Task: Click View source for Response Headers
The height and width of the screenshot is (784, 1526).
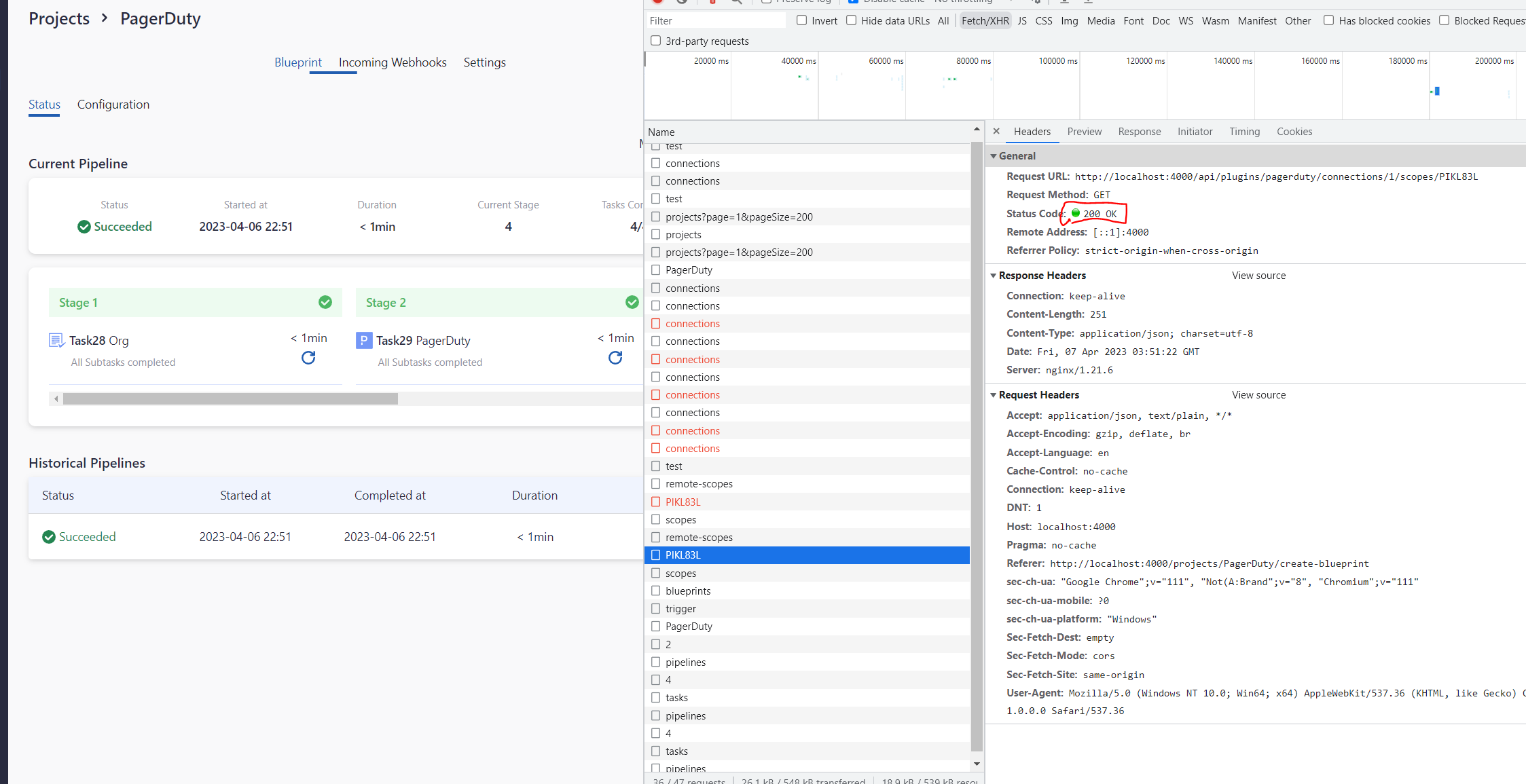Action: point(1258,276)
